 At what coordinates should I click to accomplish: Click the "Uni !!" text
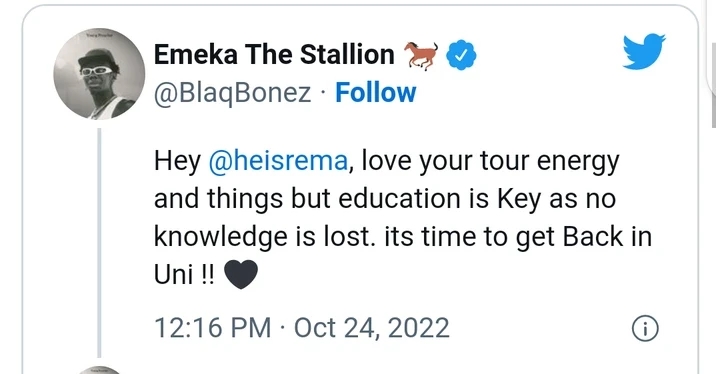point(184,275)
